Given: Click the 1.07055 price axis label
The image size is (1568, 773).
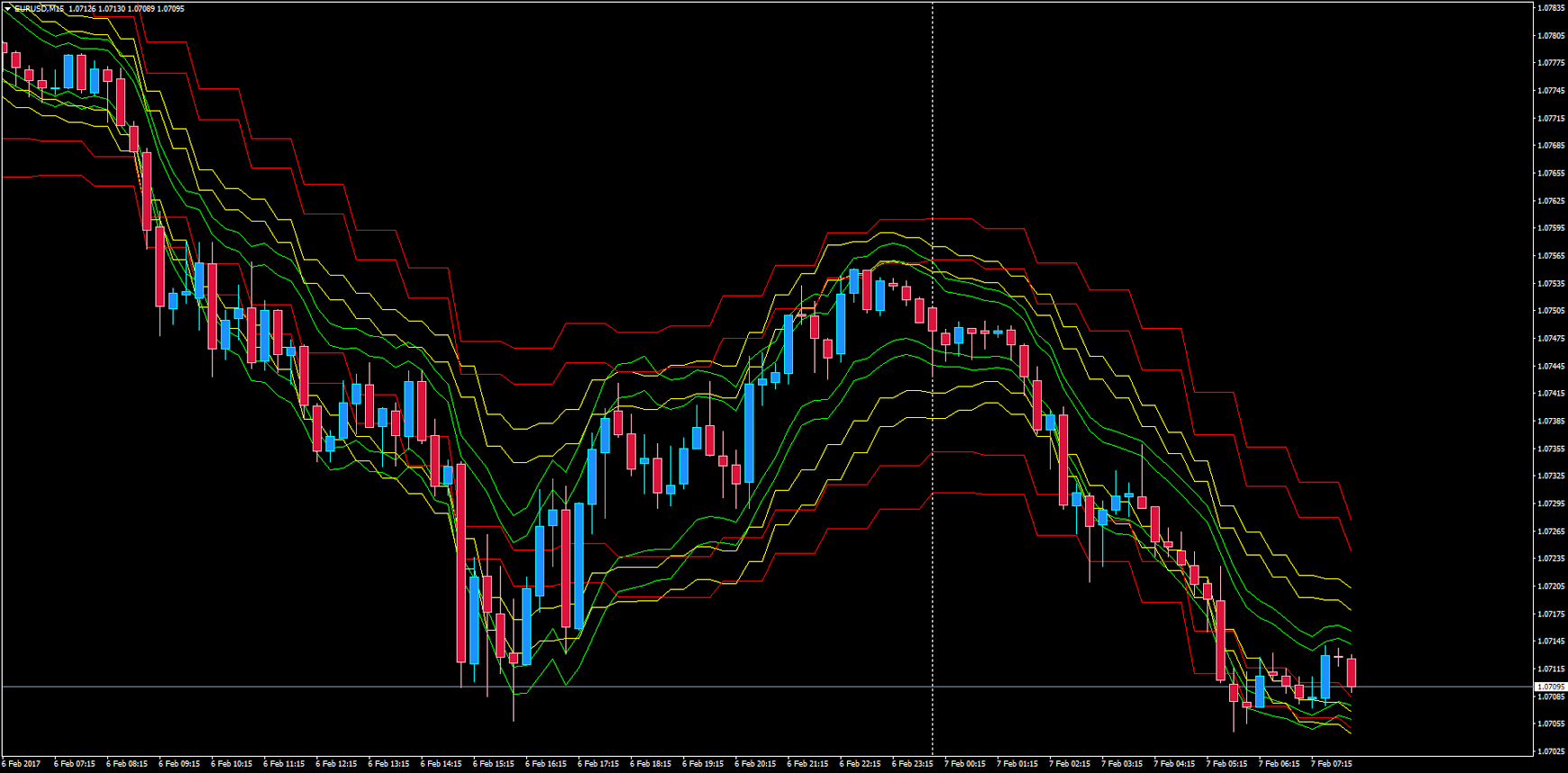Looking at the screenshot, I should point(1550,723).
